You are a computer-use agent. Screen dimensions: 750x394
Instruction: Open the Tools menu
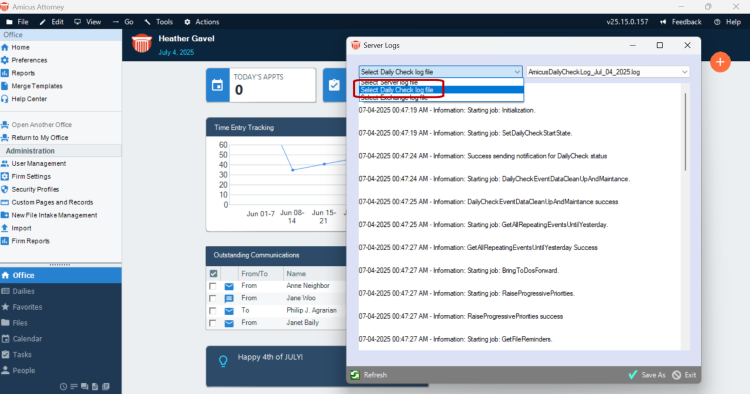(159, 22)
